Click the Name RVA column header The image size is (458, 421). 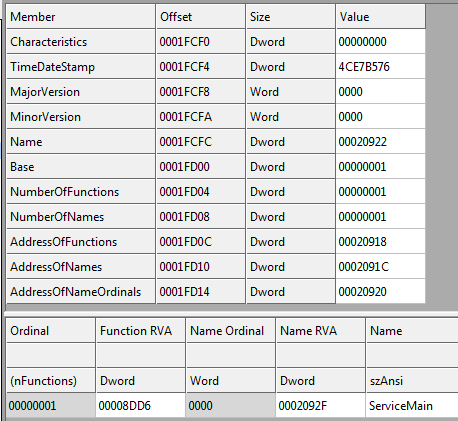point(321,330)
